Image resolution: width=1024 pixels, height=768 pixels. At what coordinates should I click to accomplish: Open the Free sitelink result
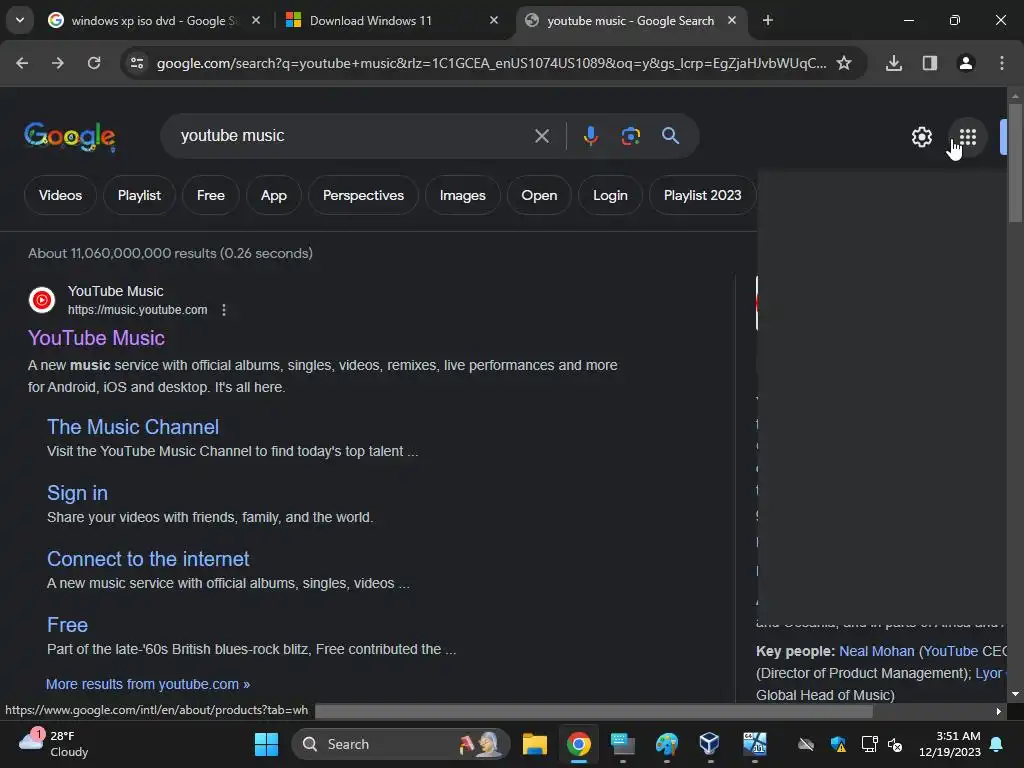coord(67,625)
